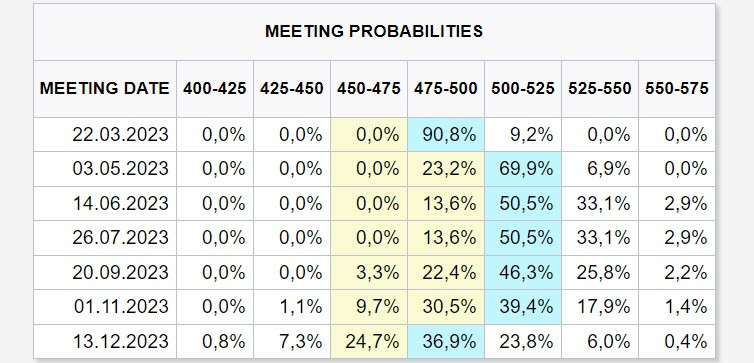The width and height of the screenshot is (754, 363).
Task: Click the 14.06.2023 meeting date
Action: pos(120,204)
